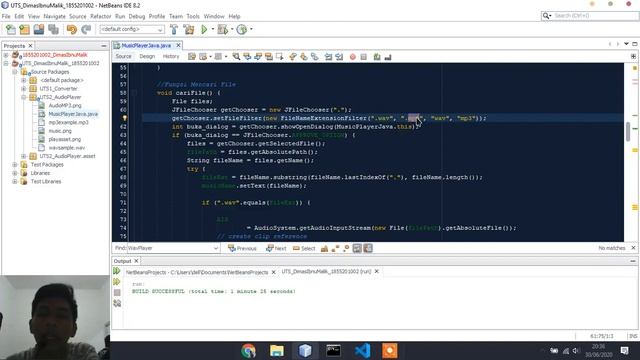
Task: Click the New File toolbar icon
Action: coord(11,29)
